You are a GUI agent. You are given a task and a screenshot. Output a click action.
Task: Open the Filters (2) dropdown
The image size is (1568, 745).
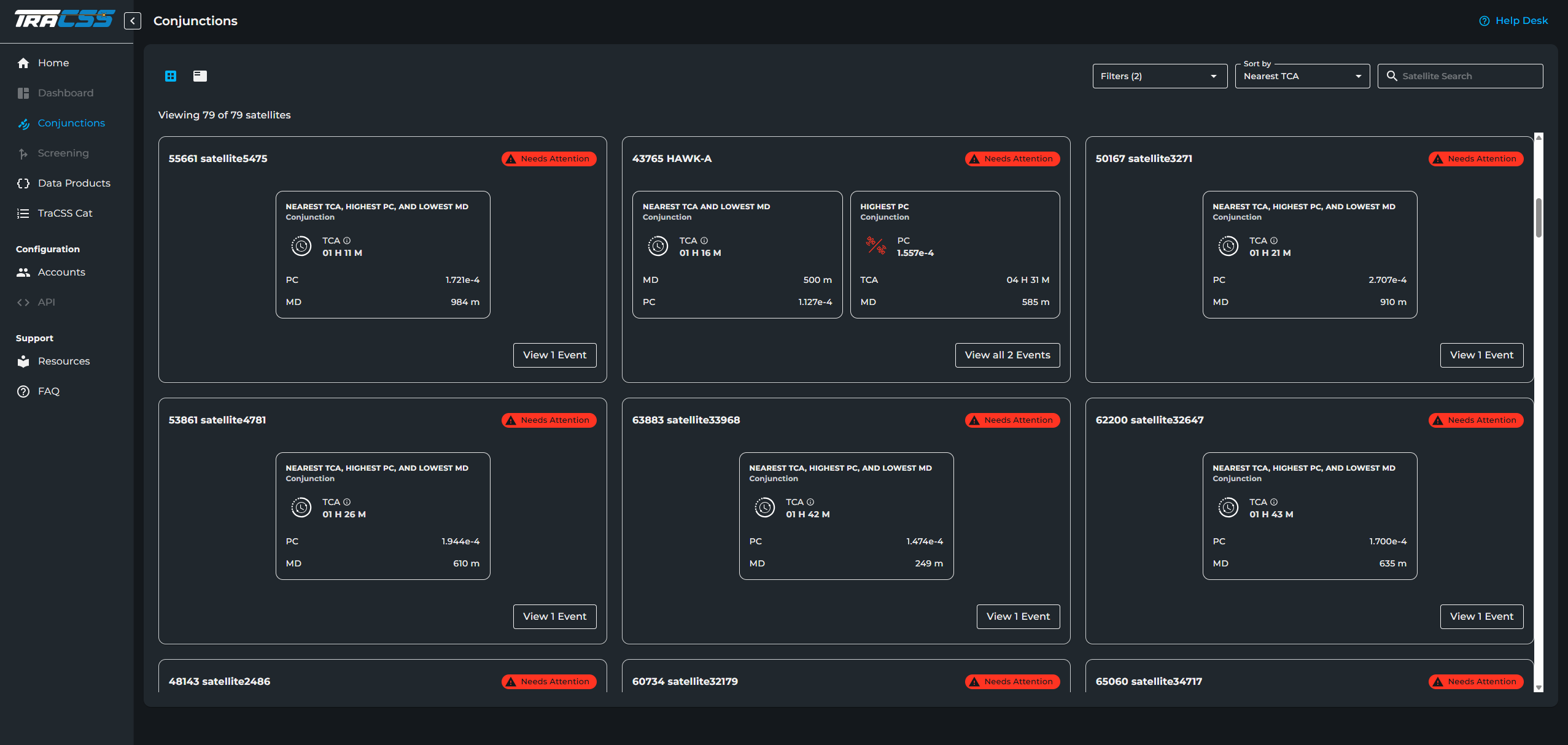tap(1159, 76)
